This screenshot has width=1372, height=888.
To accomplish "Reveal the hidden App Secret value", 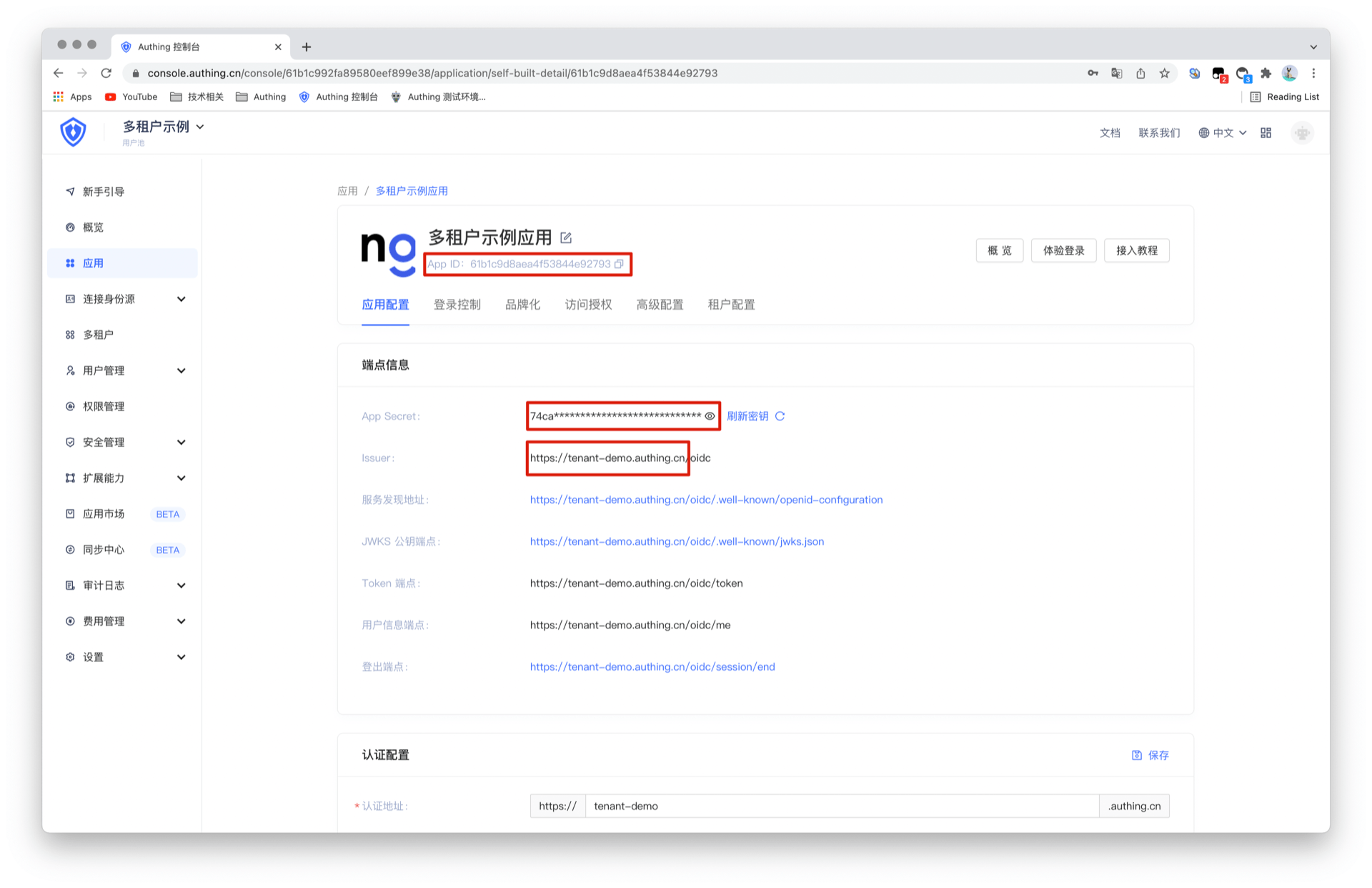I will click(x=708, y=415).
